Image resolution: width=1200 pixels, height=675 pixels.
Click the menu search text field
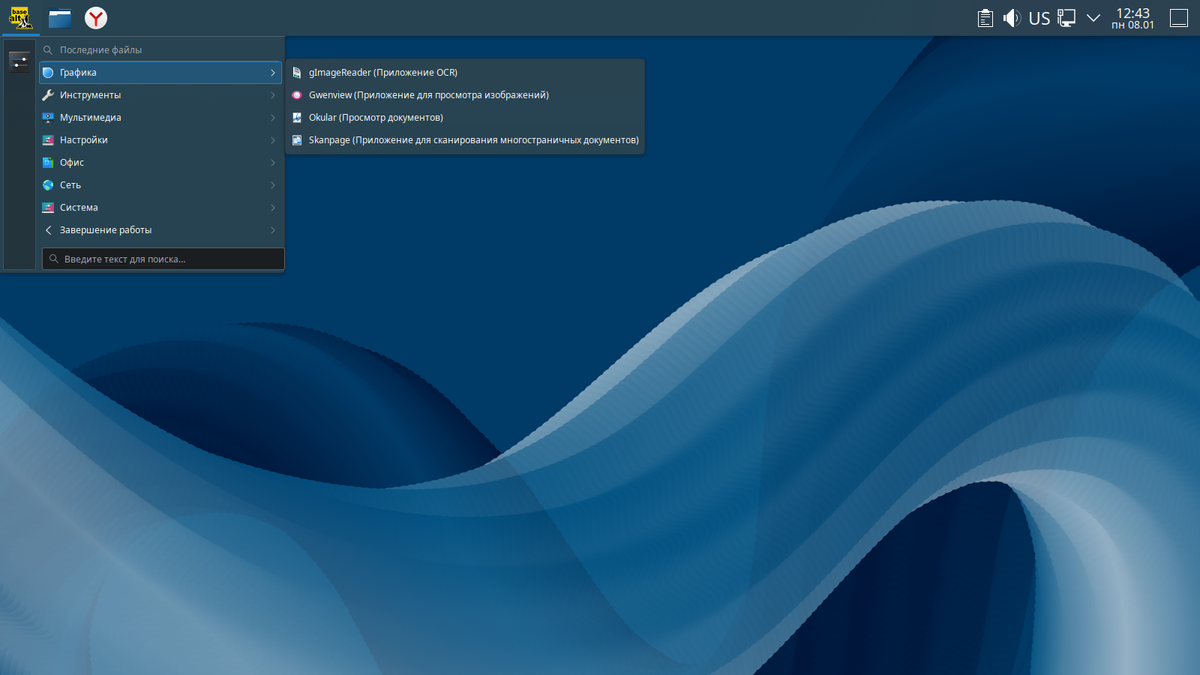click(x=163, y=258)
